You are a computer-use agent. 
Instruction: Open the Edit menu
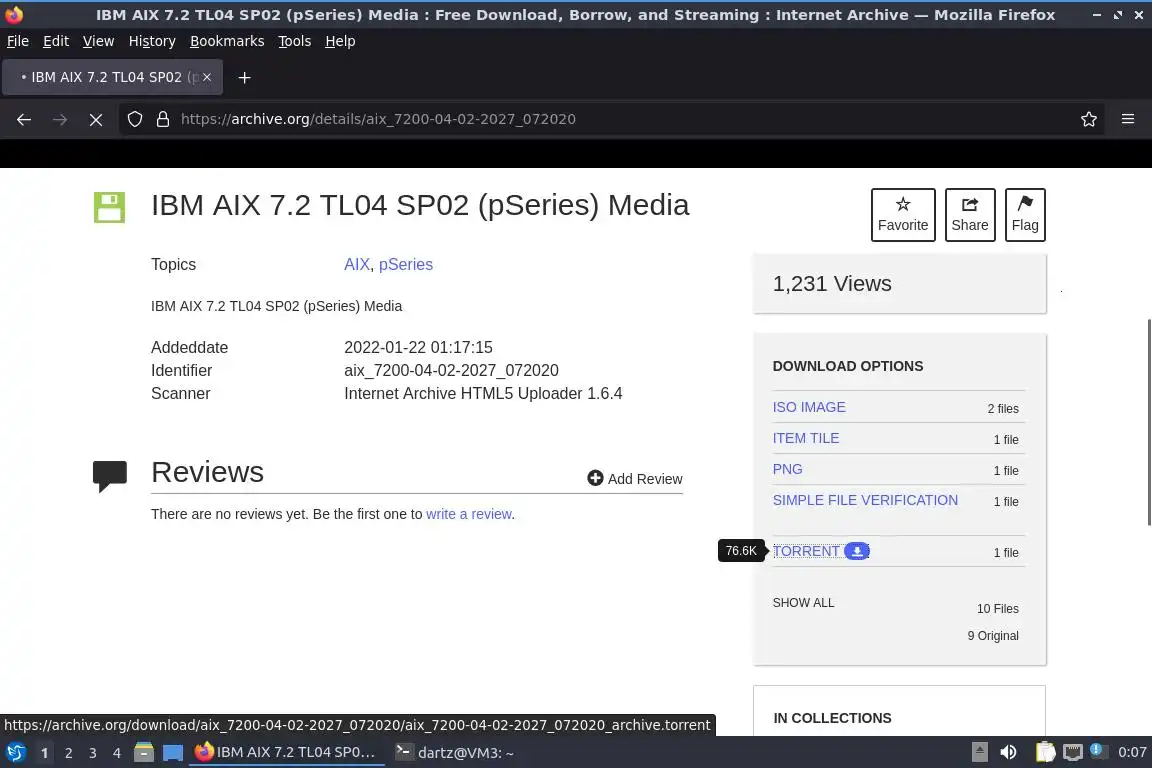coord(56,41)
